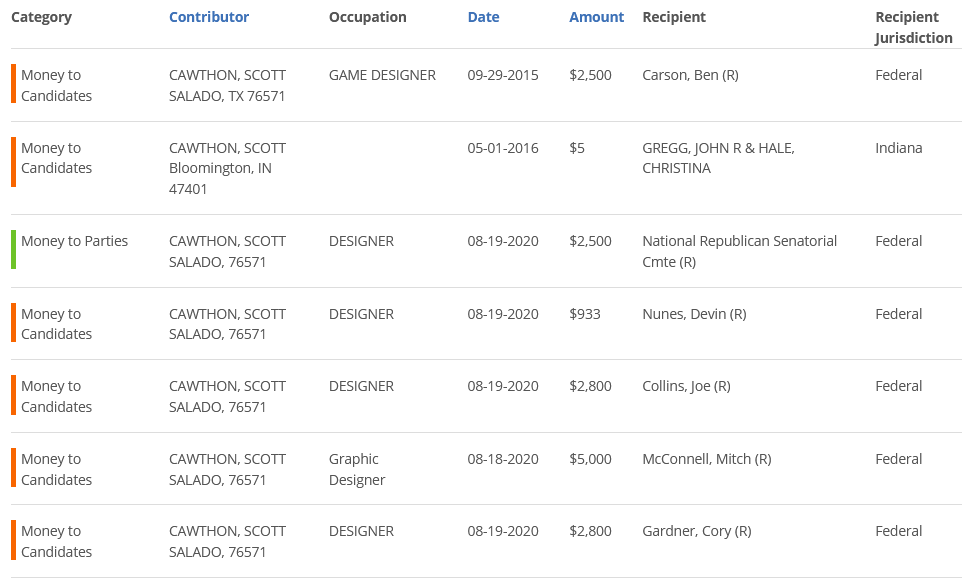Click contributor with Bloomington, IN address
Viewport: 962px width, 588px height.
click(227, 168)
